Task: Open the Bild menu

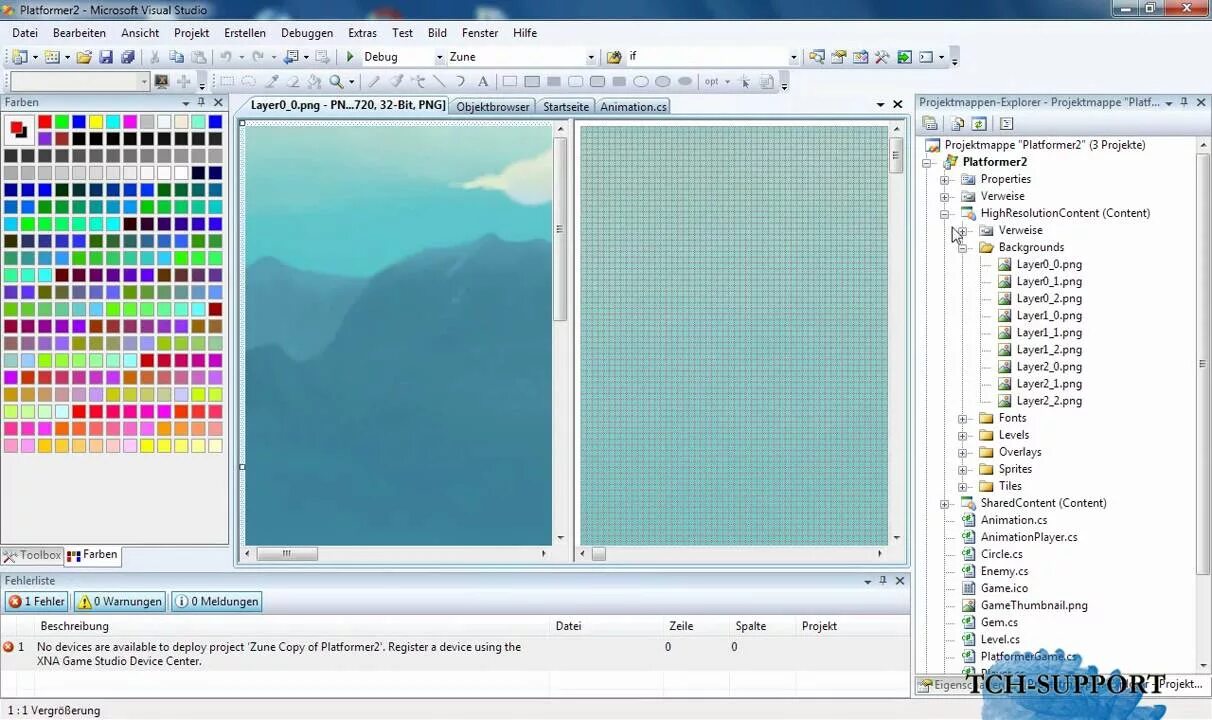Action: (x=437, y=33)
